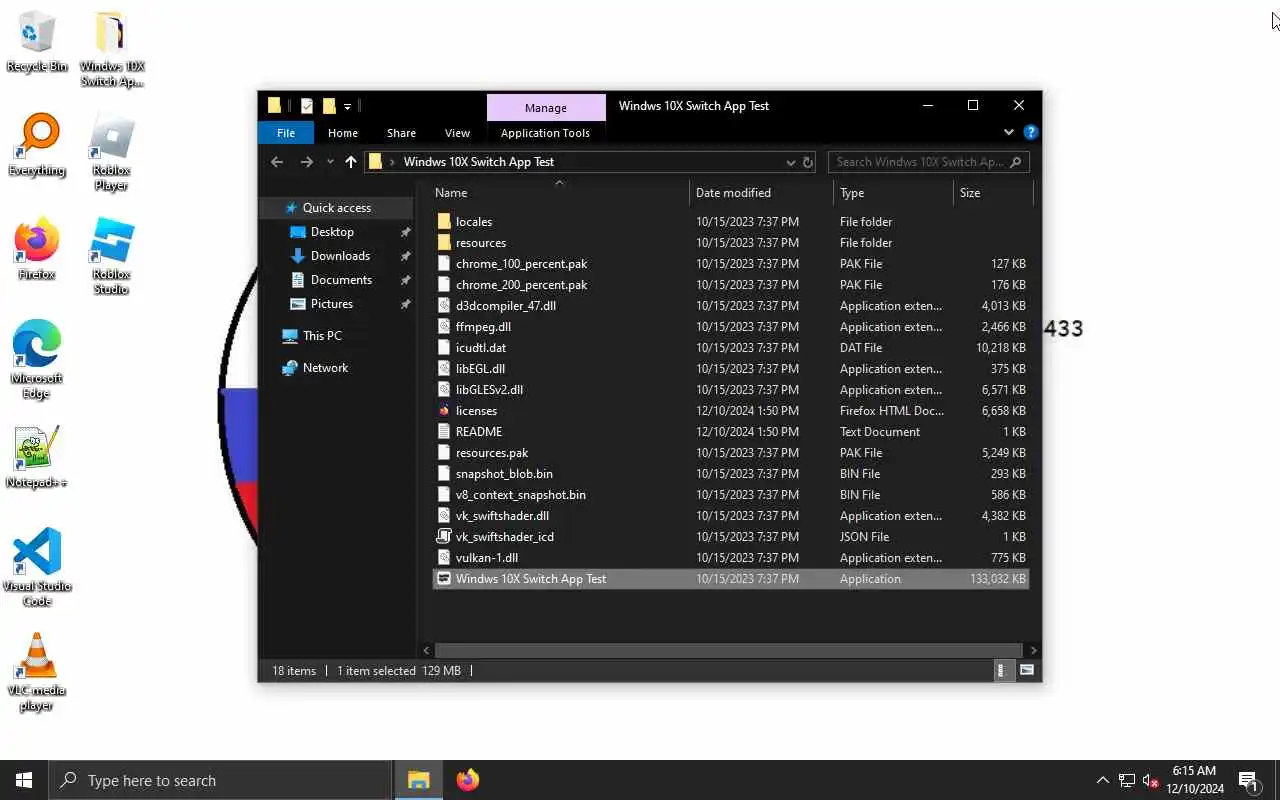The width and height of the screenshot is (1280, 800).
Task: Sort files by Type column header
Action: [x=893, y=193]
